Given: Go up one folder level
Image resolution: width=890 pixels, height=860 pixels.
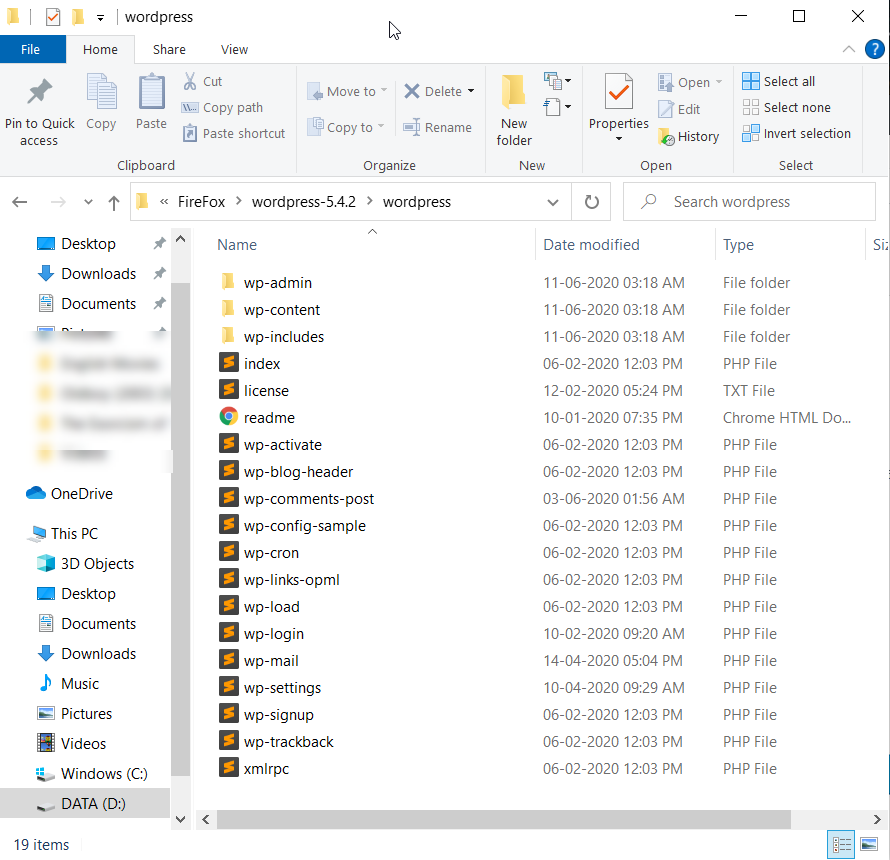Looking at the screenshot, I should (x=114, y=202).
